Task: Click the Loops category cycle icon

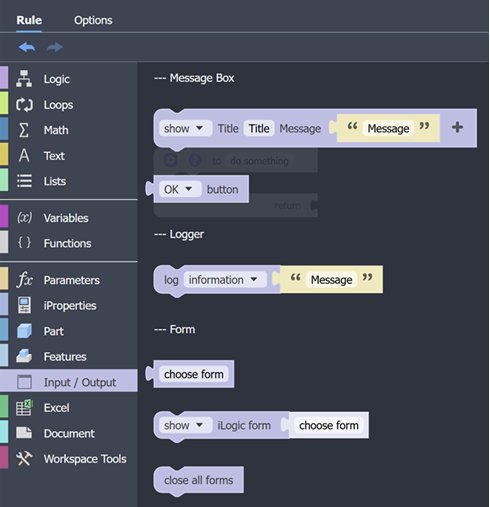Action: coord(24,104)
